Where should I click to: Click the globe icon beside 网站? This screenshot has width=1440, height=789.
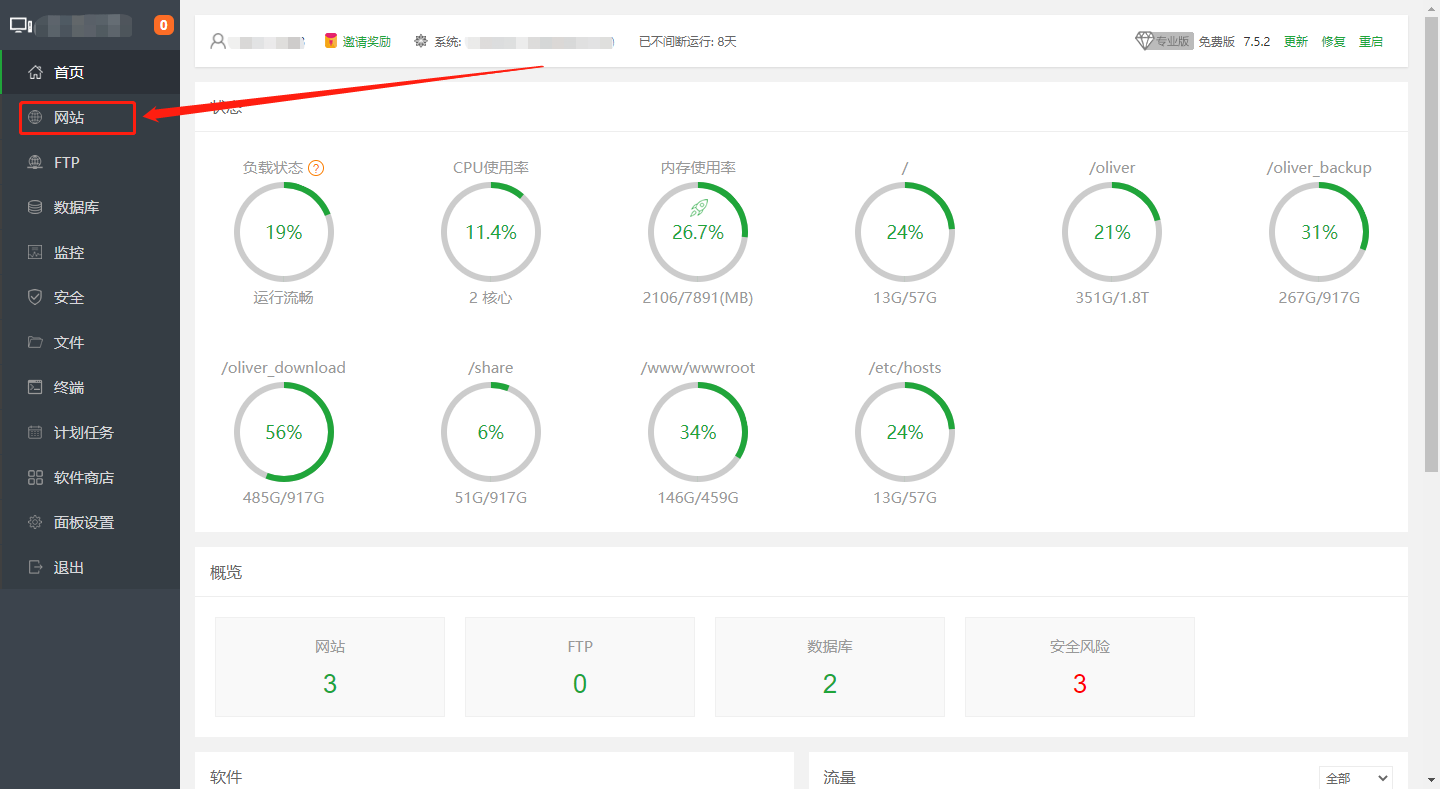[36, 117]
